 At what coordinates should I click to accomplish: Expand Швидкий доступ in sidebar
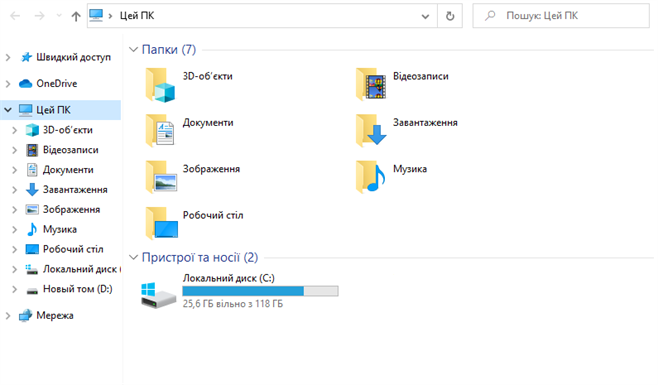pyautogui.click(x=8, y=57)
